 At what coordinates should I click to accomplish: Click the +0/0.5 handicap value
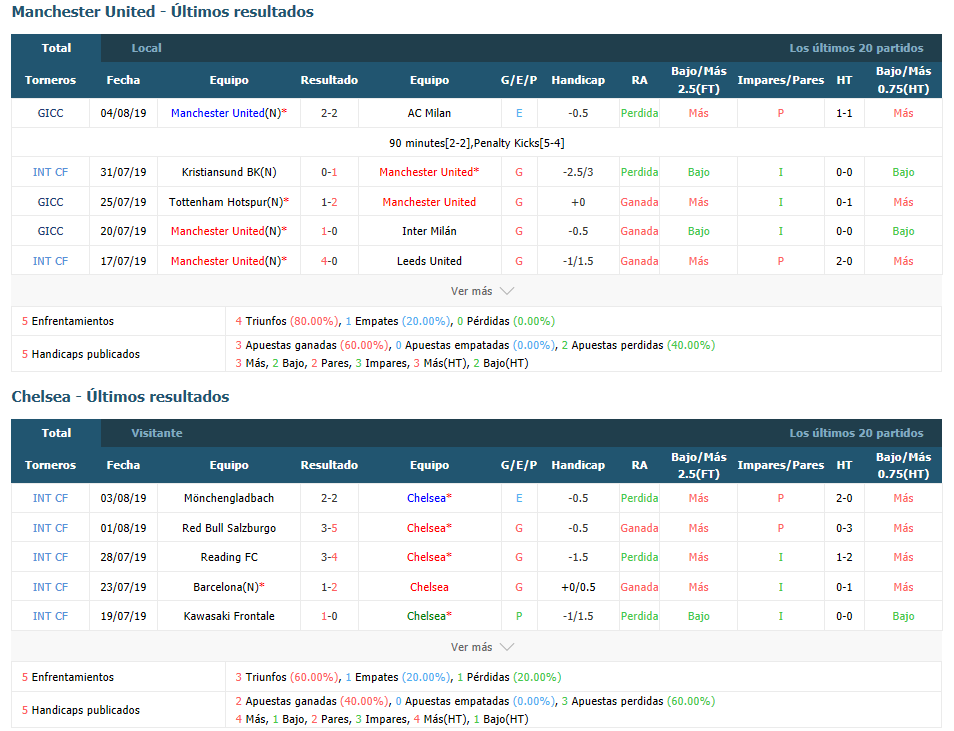tap(578, 587)
